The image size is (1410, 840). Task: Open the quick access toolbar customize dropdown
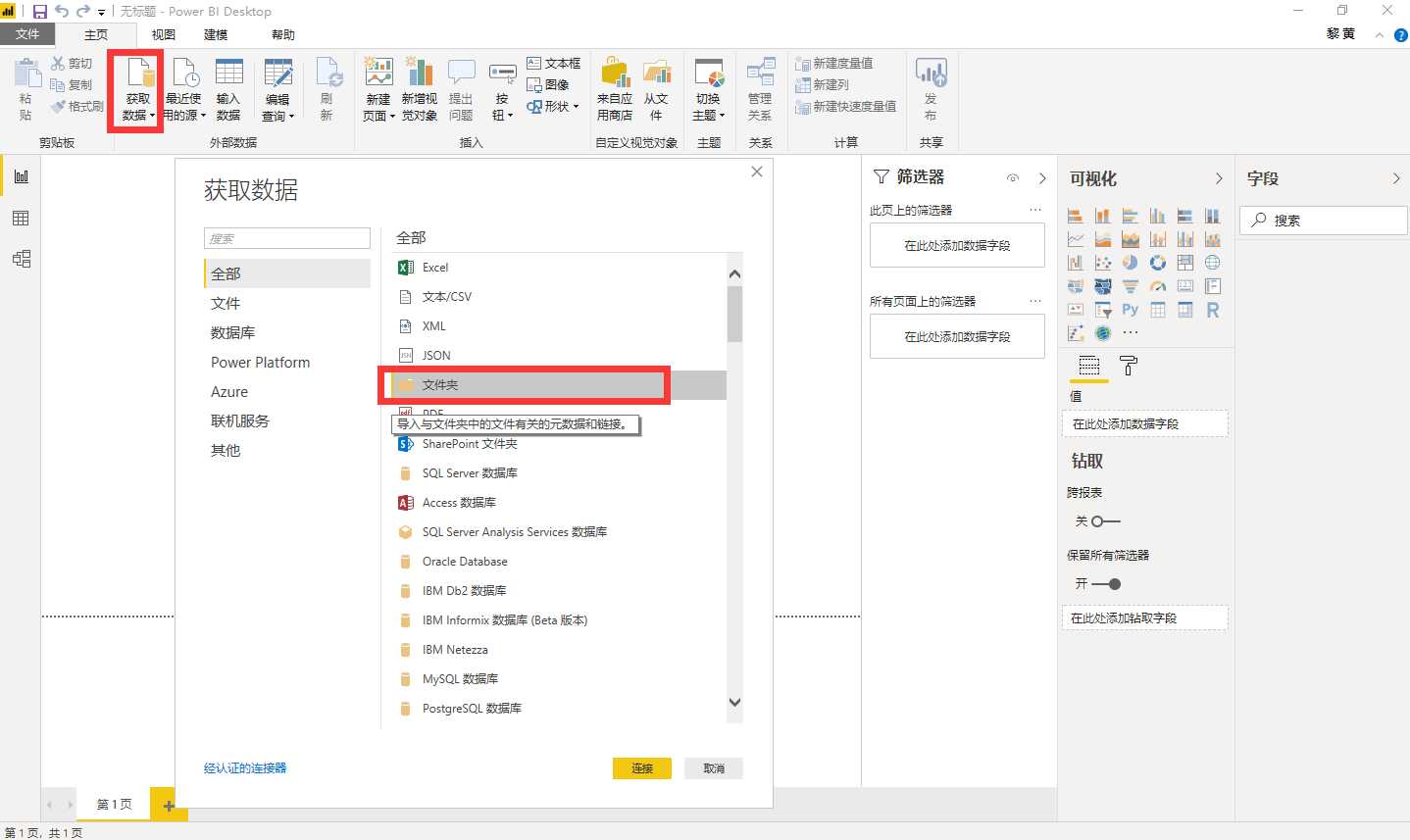[x=101, y=12]
